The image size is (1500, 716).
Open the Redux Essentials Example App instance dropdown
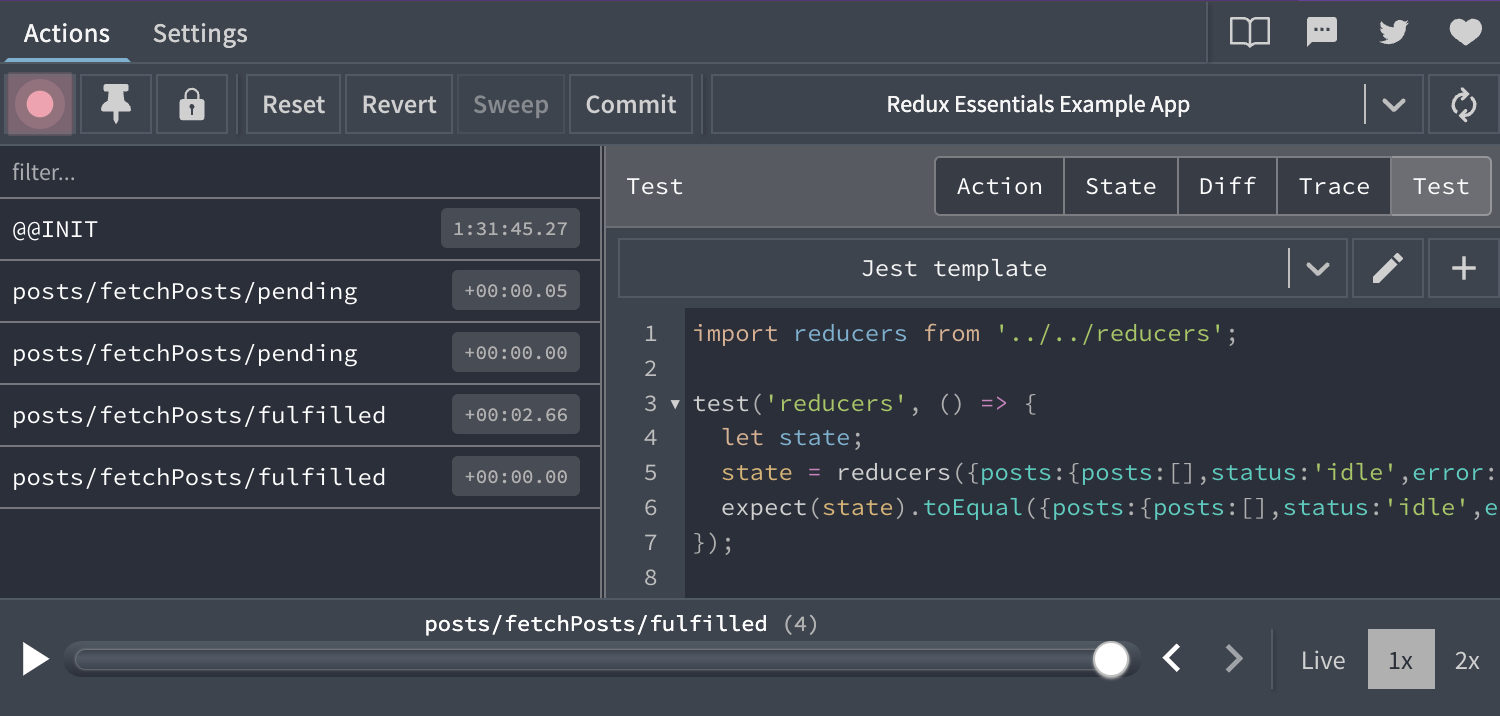pyautogui.click(x=1394, y=103)
